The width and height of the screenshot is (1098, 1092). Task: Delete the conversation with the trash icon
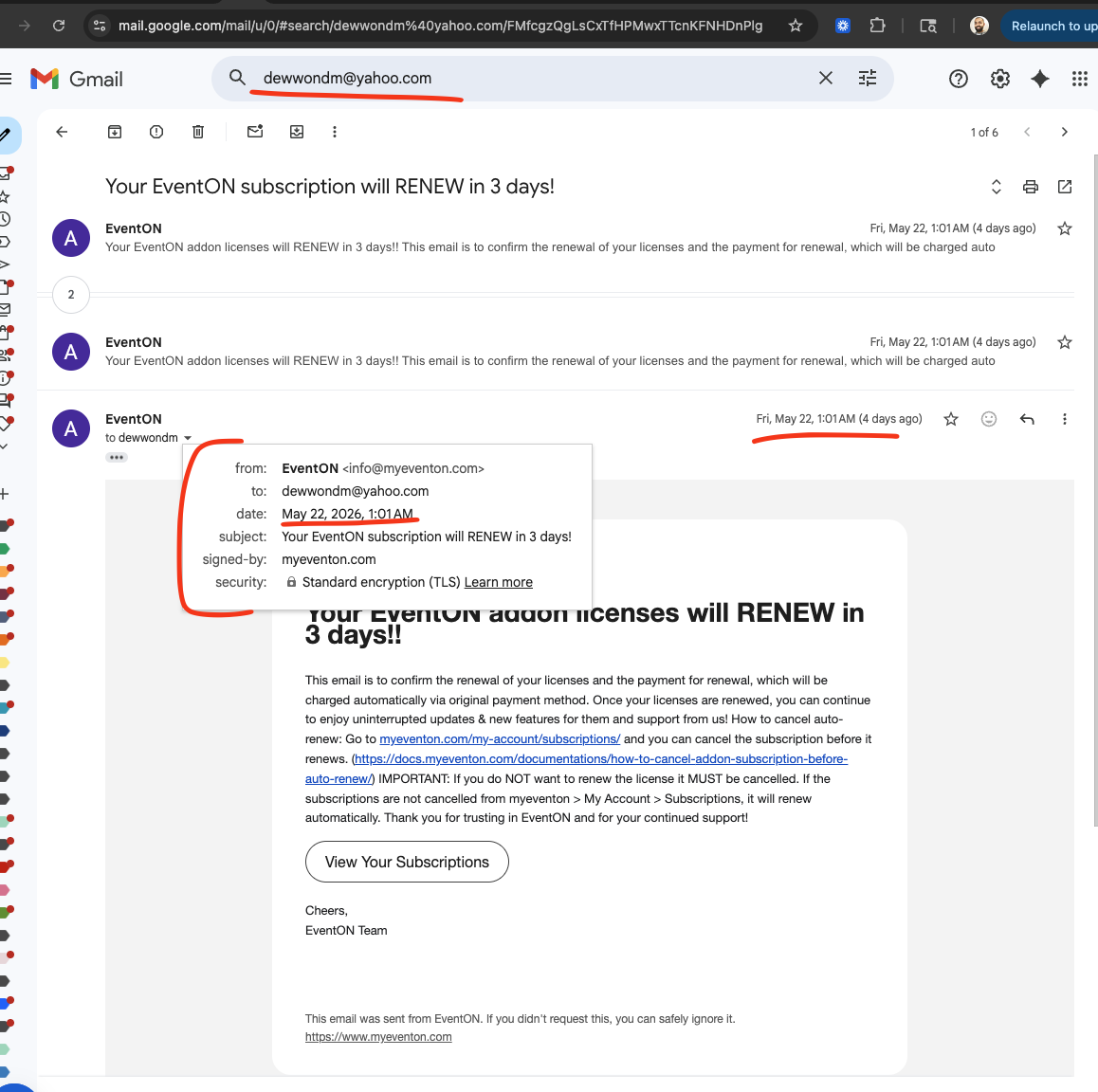[198, 132]
